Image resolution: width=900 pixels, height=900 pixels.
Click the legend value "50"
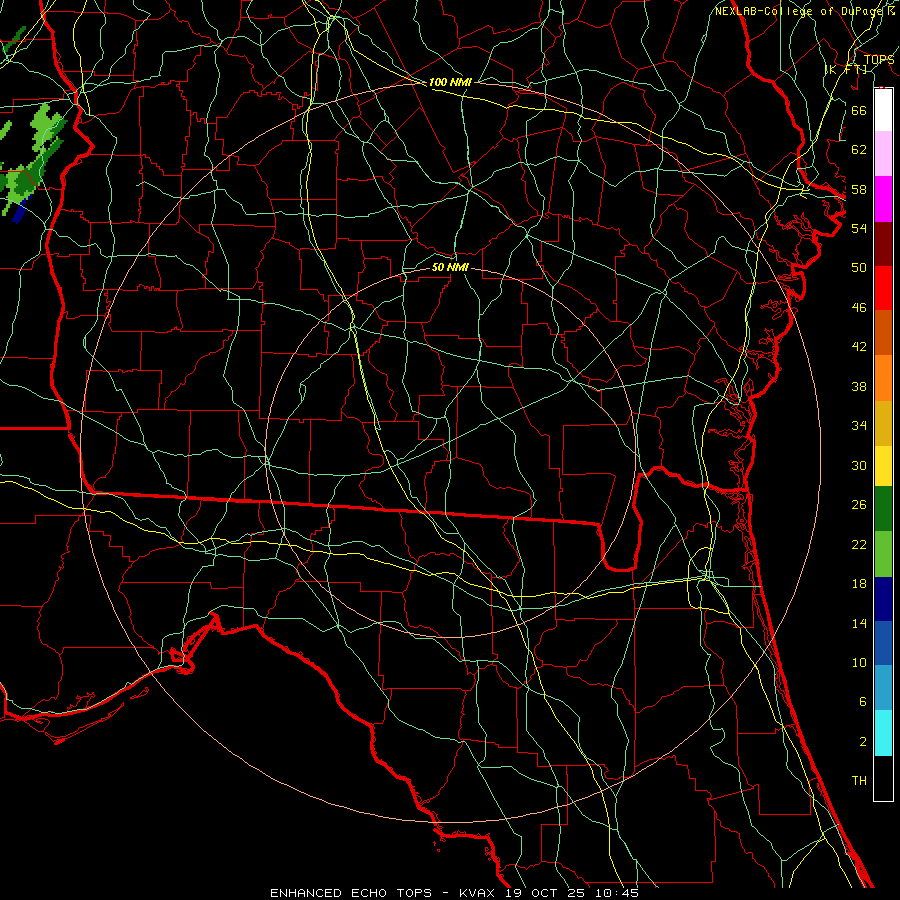tap(859, 268)
